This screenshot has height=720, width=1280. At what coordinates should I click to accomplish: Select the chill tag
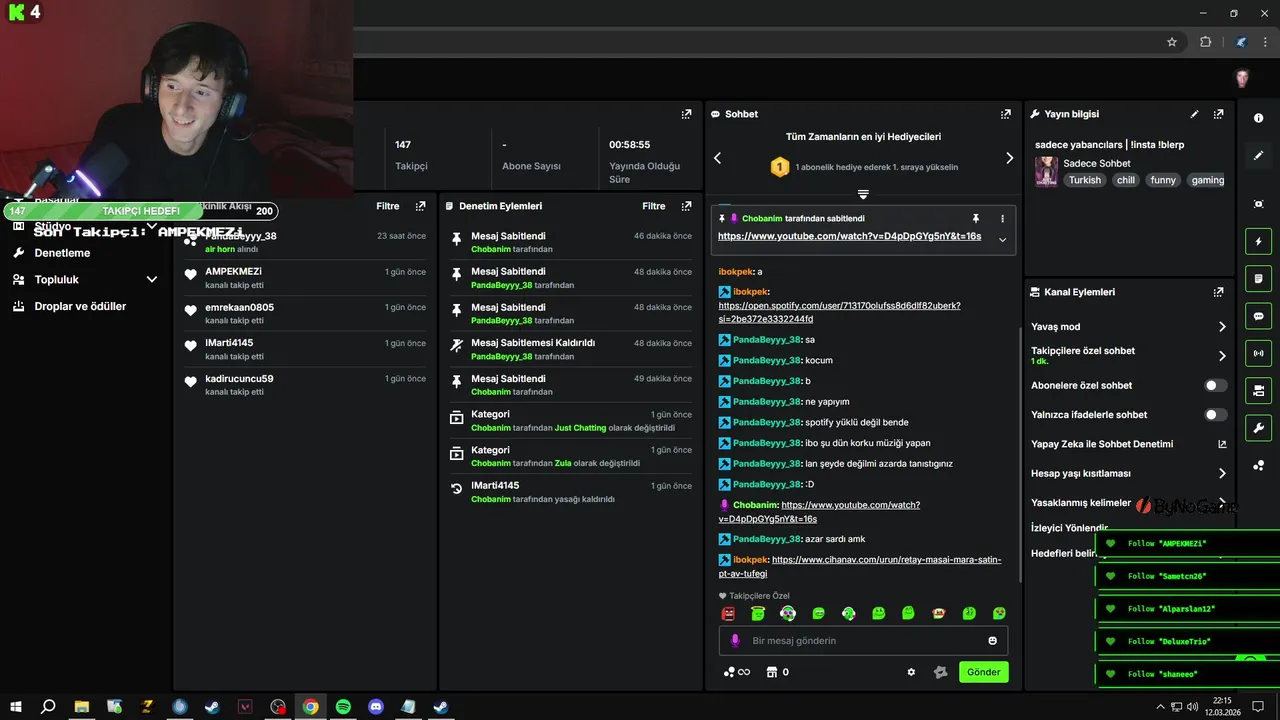coord(1126,180)
